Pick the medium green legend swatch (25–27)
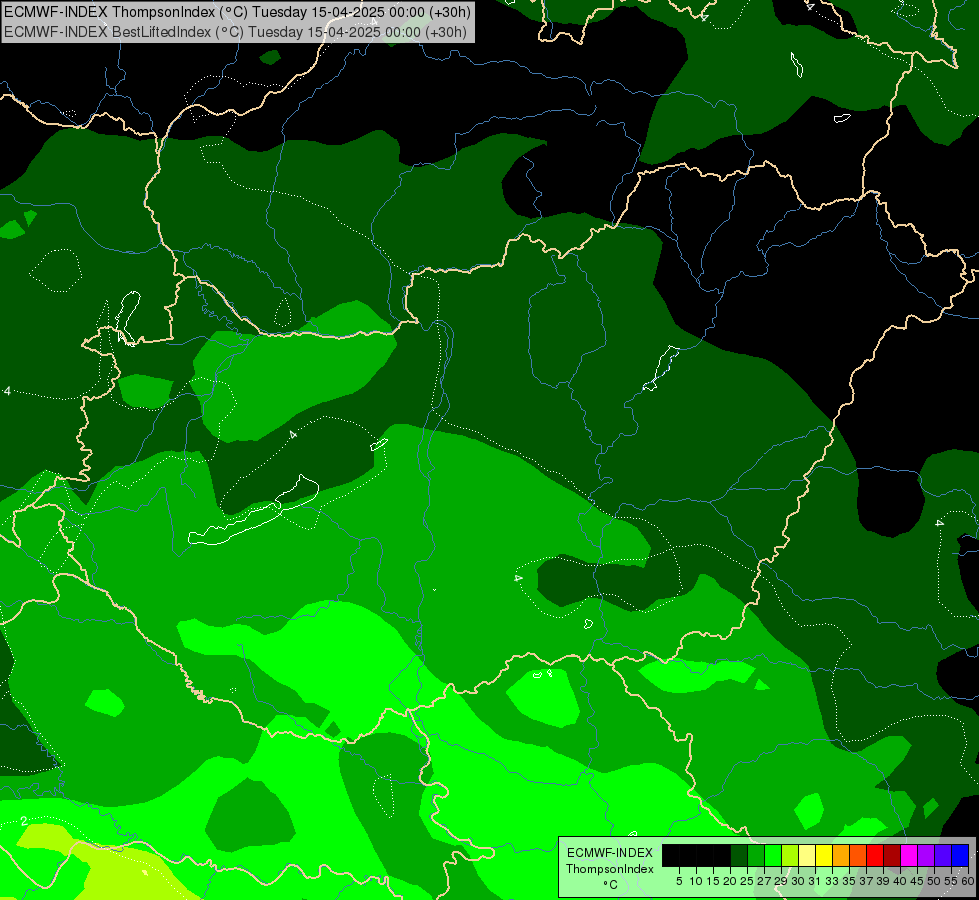The height and width of the screenshot is (900, 979). point(755,855)
